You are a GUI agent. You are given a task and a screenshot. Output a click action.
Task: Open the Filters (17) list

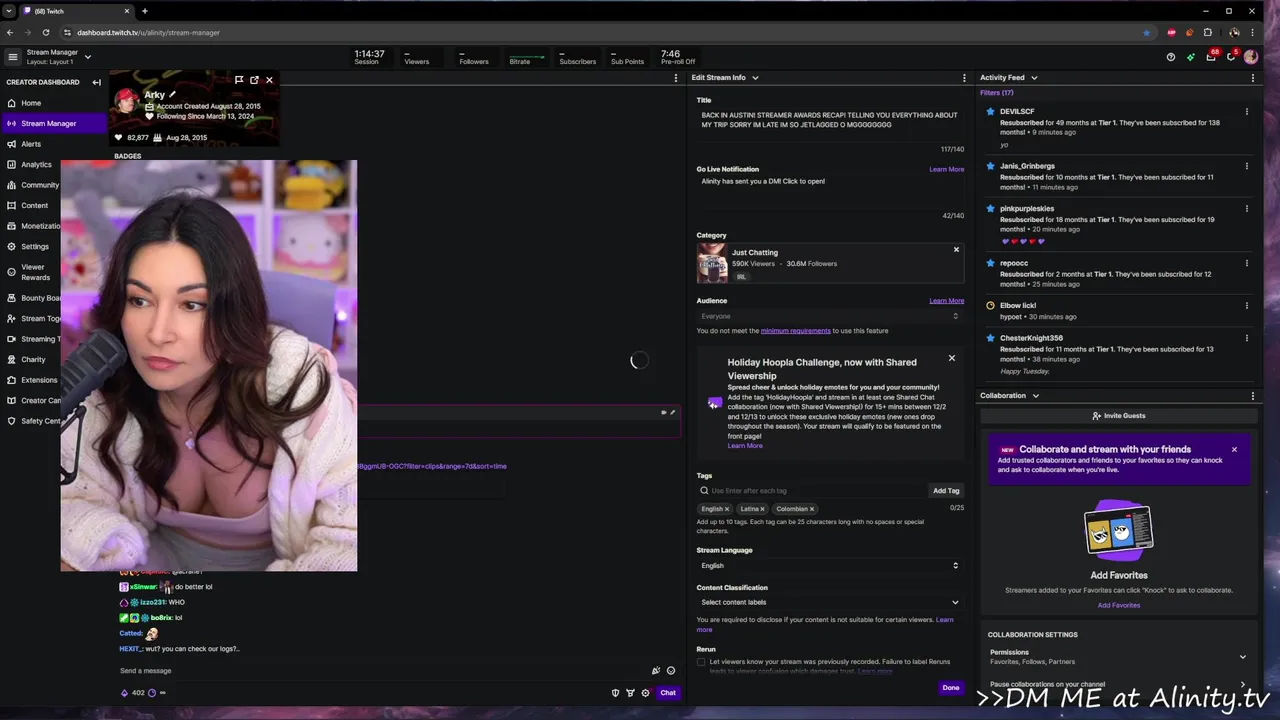(x=996, y=93)
